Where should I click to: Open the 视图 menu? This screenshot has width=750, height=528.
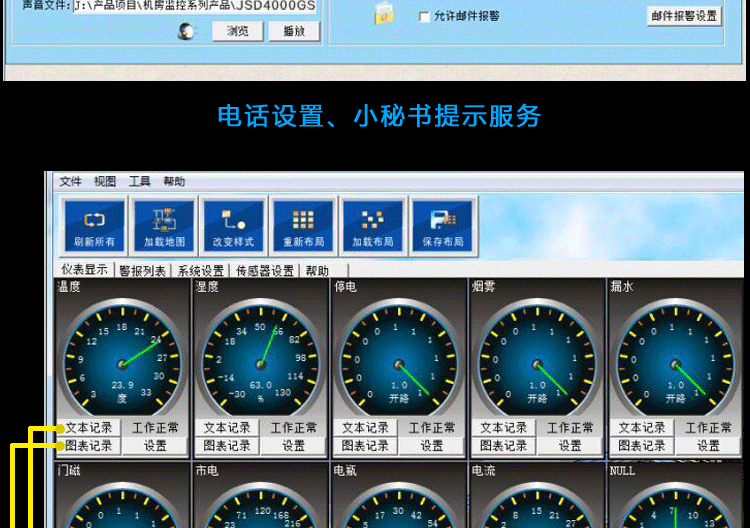[105, 182]
